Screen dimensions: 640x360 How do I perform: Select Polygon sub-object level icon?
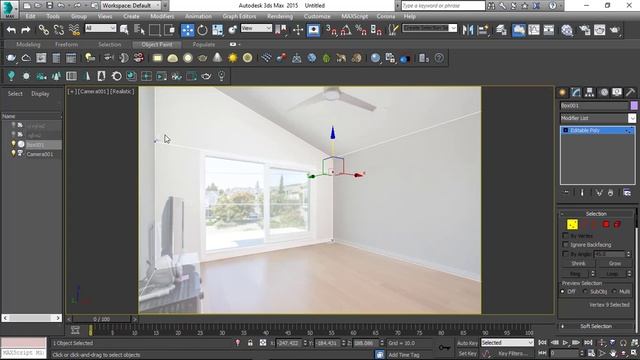click(606, 224)
